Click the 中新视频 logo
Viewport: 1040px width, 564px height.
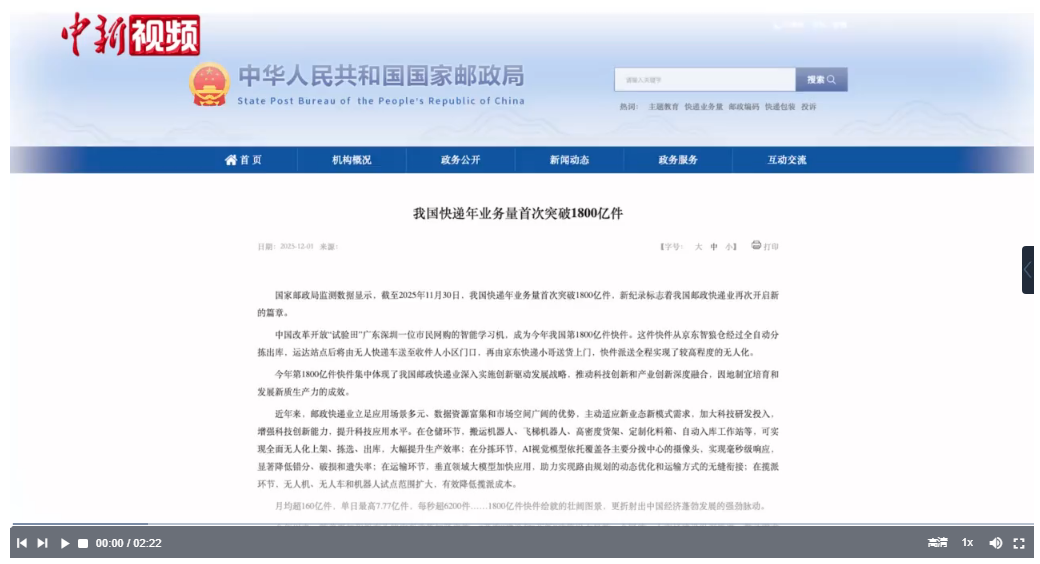tap(131, 35)
